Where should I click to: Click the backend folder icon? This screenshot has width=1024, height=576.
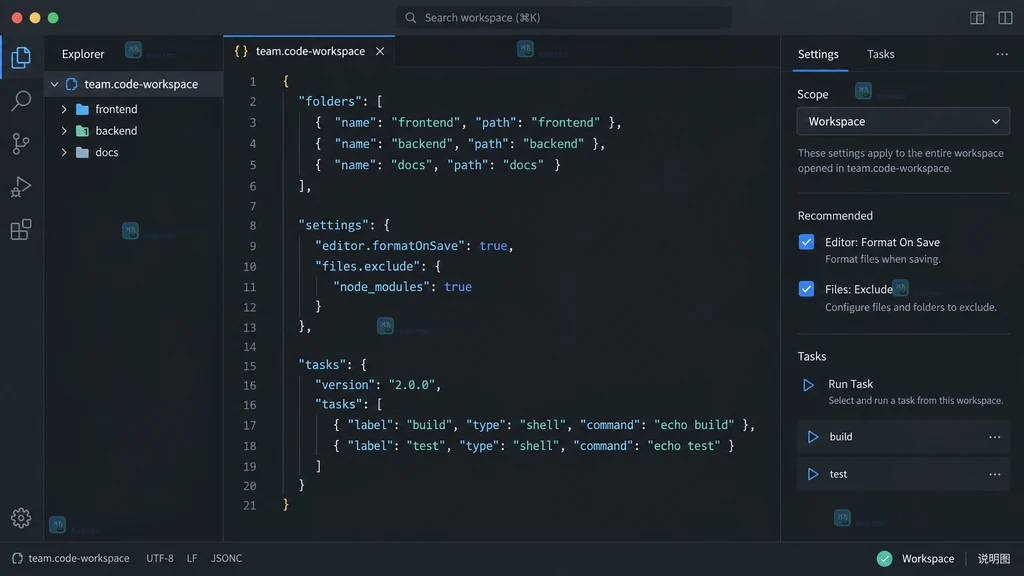(82, 131)
